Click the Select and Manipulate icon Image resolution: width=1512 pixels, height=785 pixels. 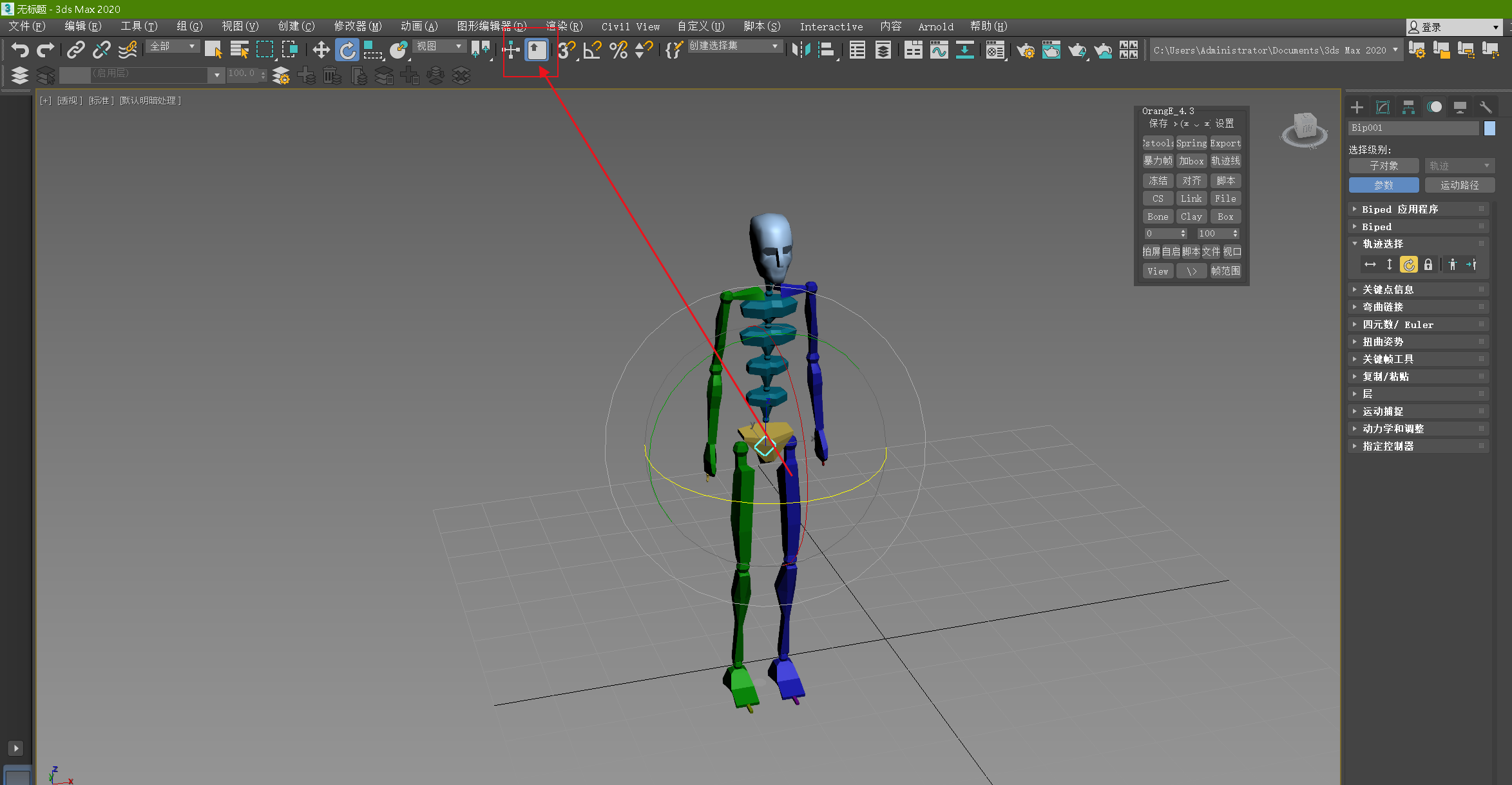tap(511, 50)
